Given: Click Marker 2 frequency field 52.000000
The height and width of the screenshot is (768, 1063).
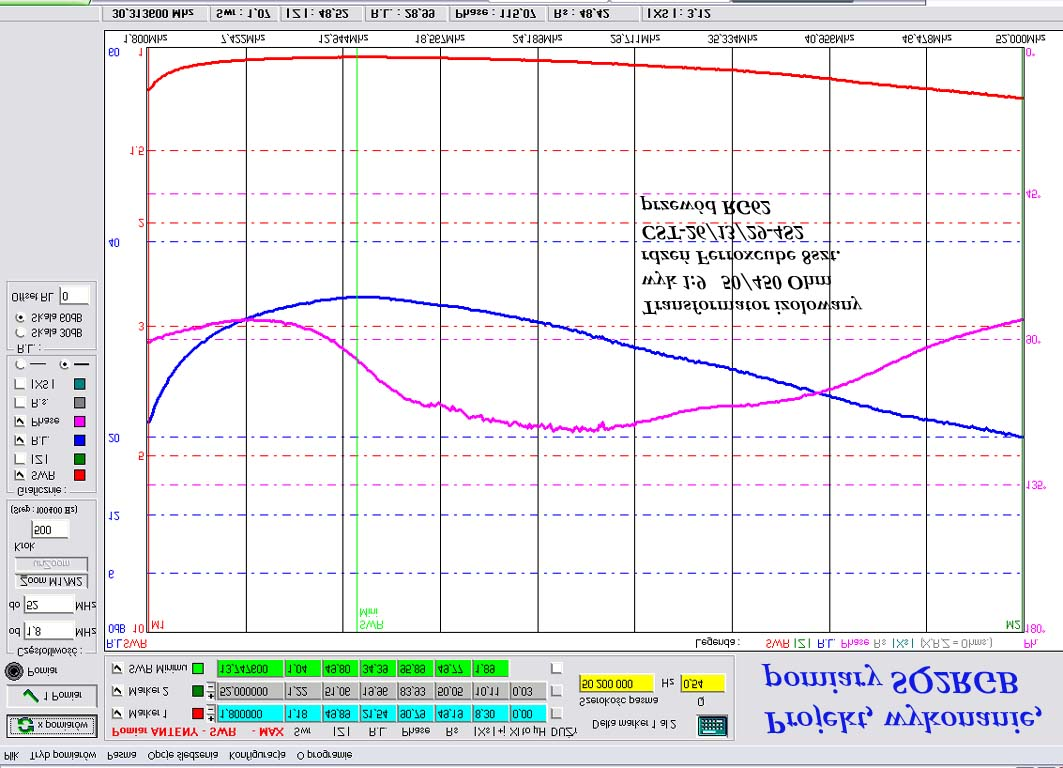Looking at the screenshot, I should click(250, 691).
